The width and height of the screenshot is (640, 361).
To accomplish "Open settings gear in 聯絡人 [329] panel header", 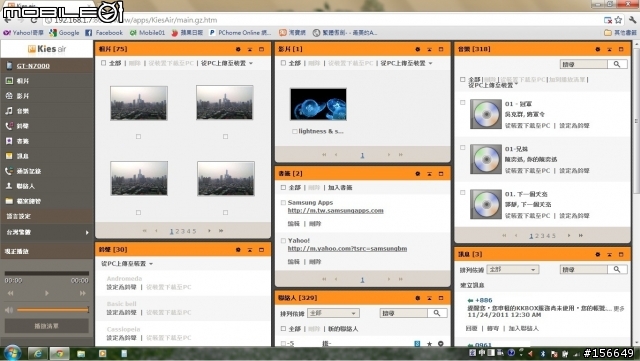I will point(418,298).
